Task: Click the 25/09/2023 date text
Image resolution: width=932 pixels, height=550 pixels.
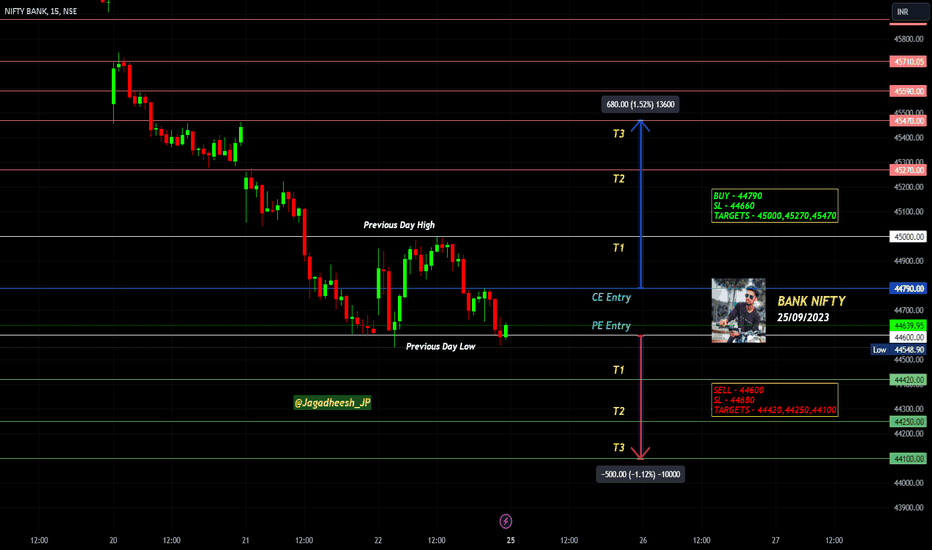Action: tap(802, 318)
